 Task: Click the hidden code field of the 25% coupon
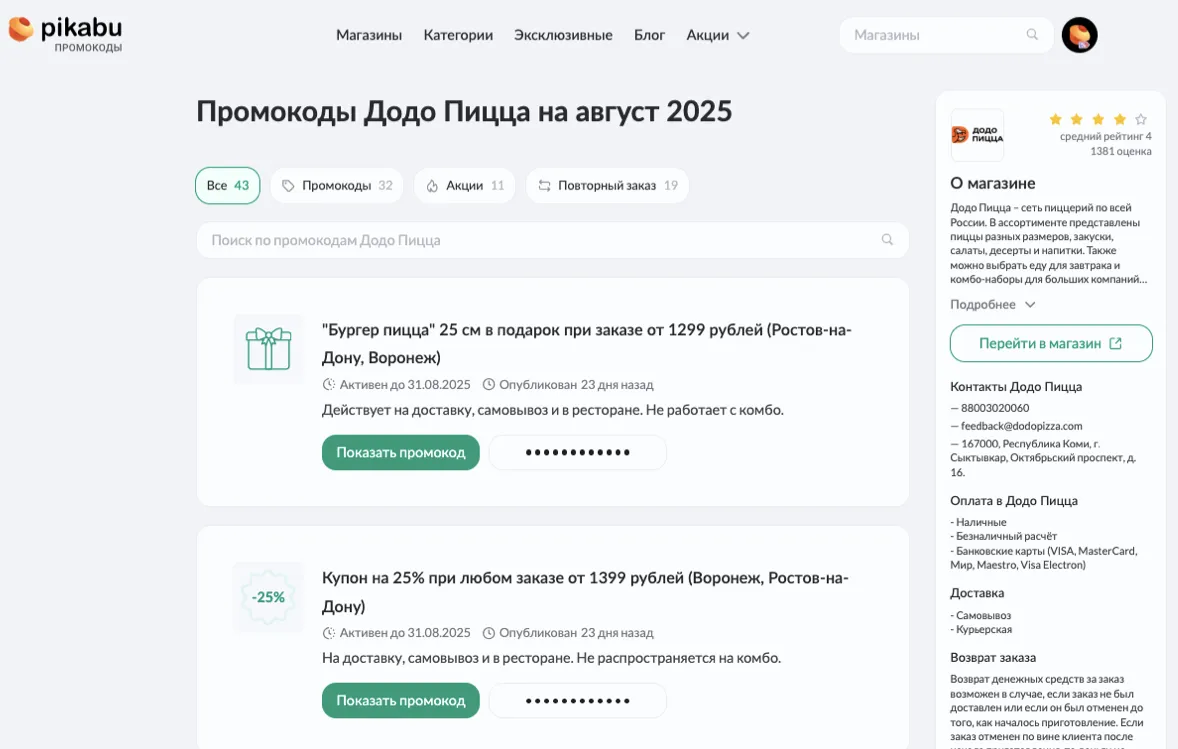coord(578,700)
